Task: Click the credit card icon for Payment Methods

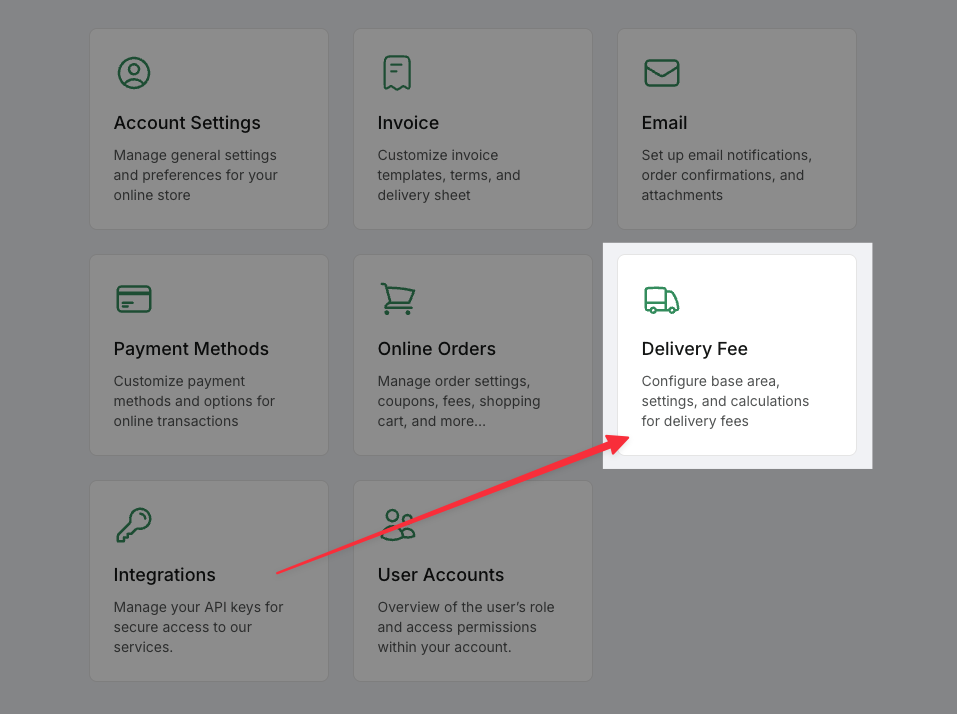Action: [x=133, y=299]
